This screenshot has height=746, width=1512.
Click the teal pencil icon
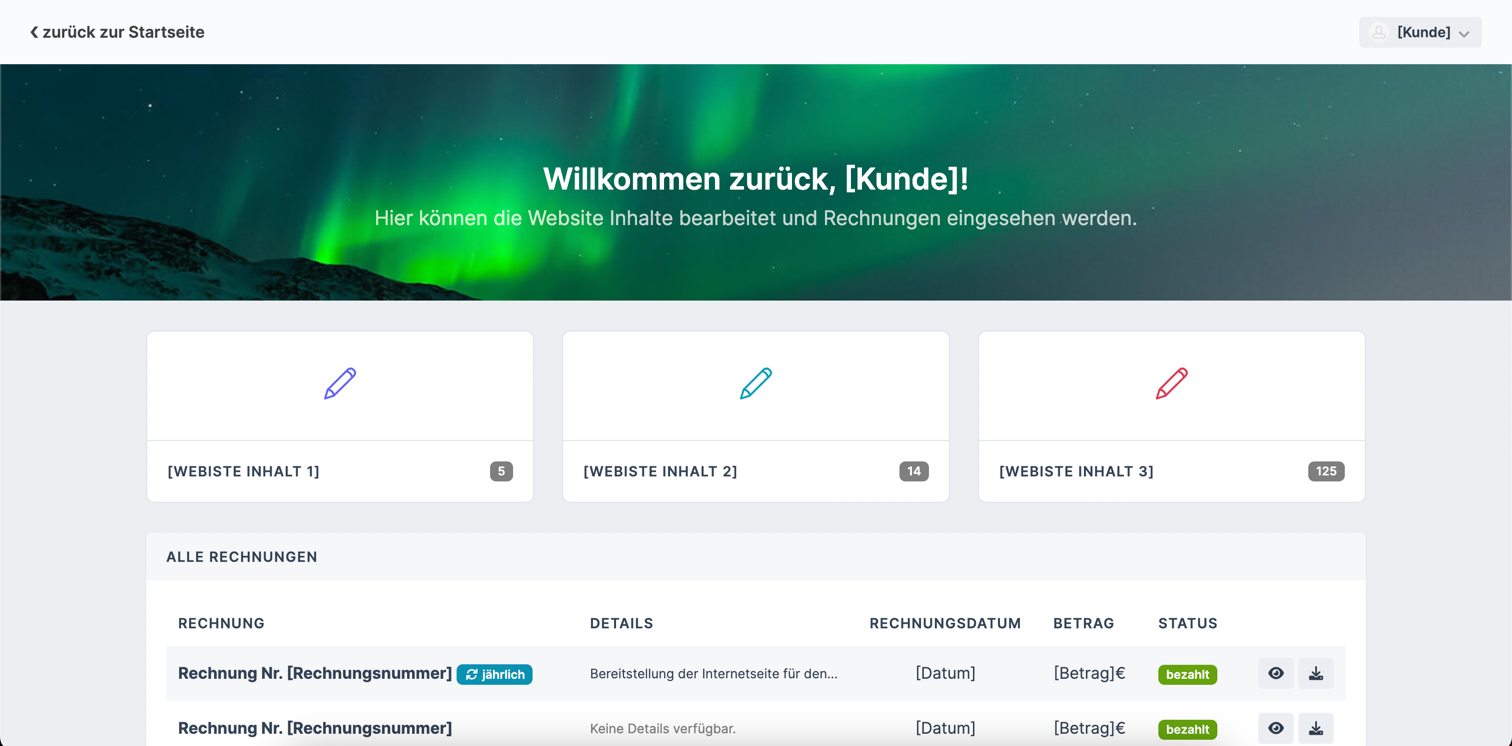coord(756,384)
